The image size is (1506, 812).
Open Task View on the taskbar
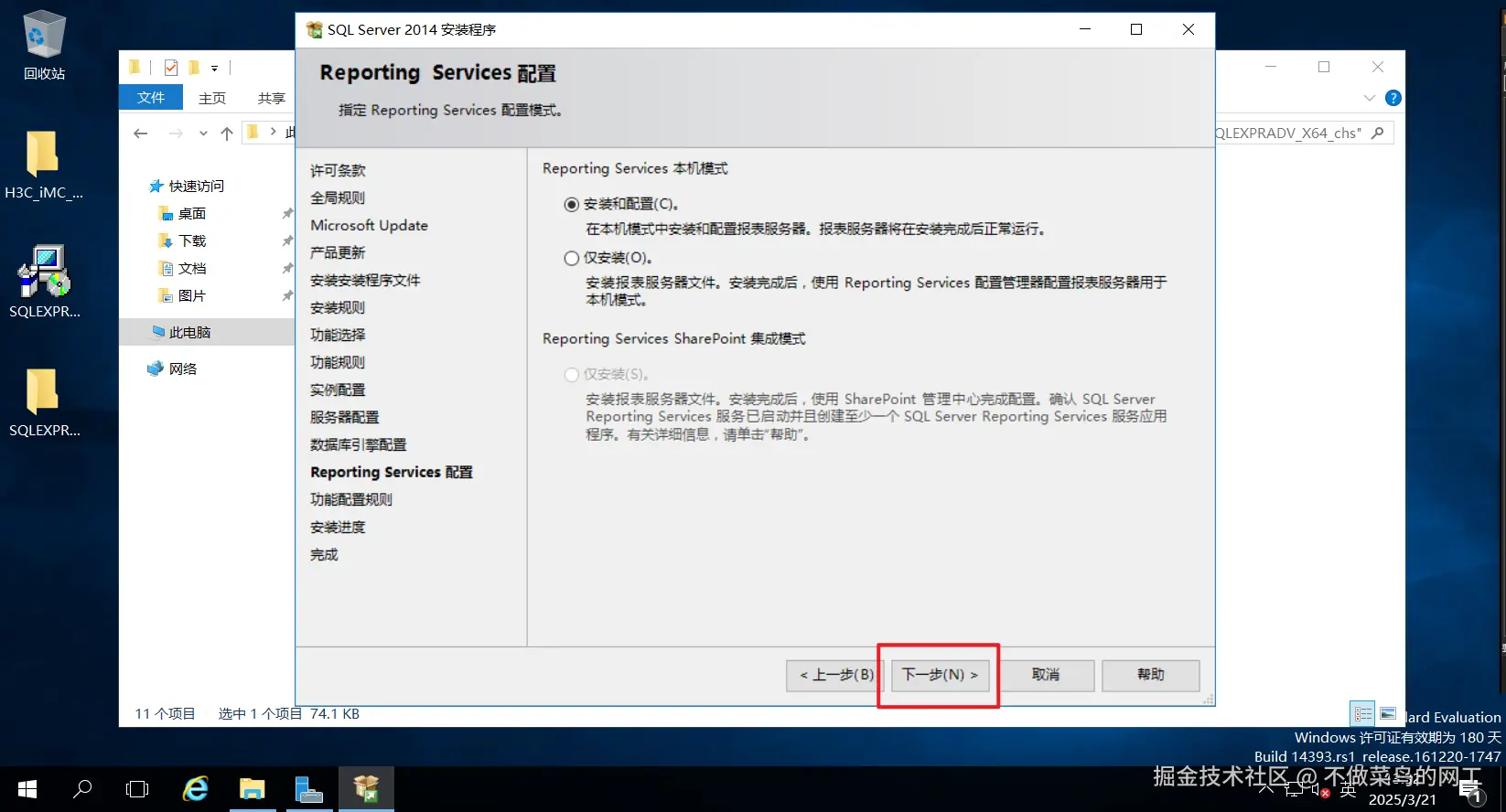tap(137, 789)
